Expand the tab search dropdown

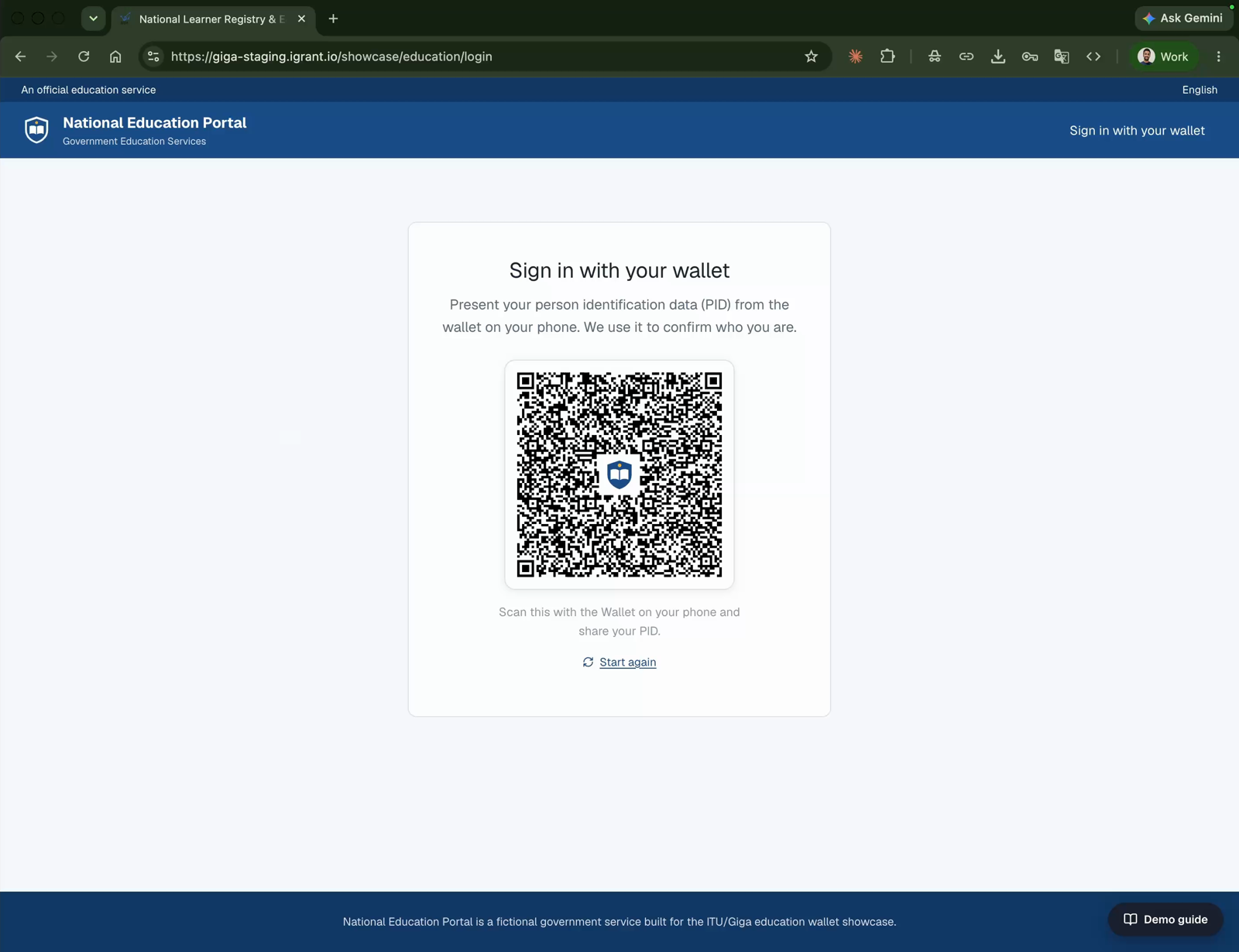click(x=94, y=19)
